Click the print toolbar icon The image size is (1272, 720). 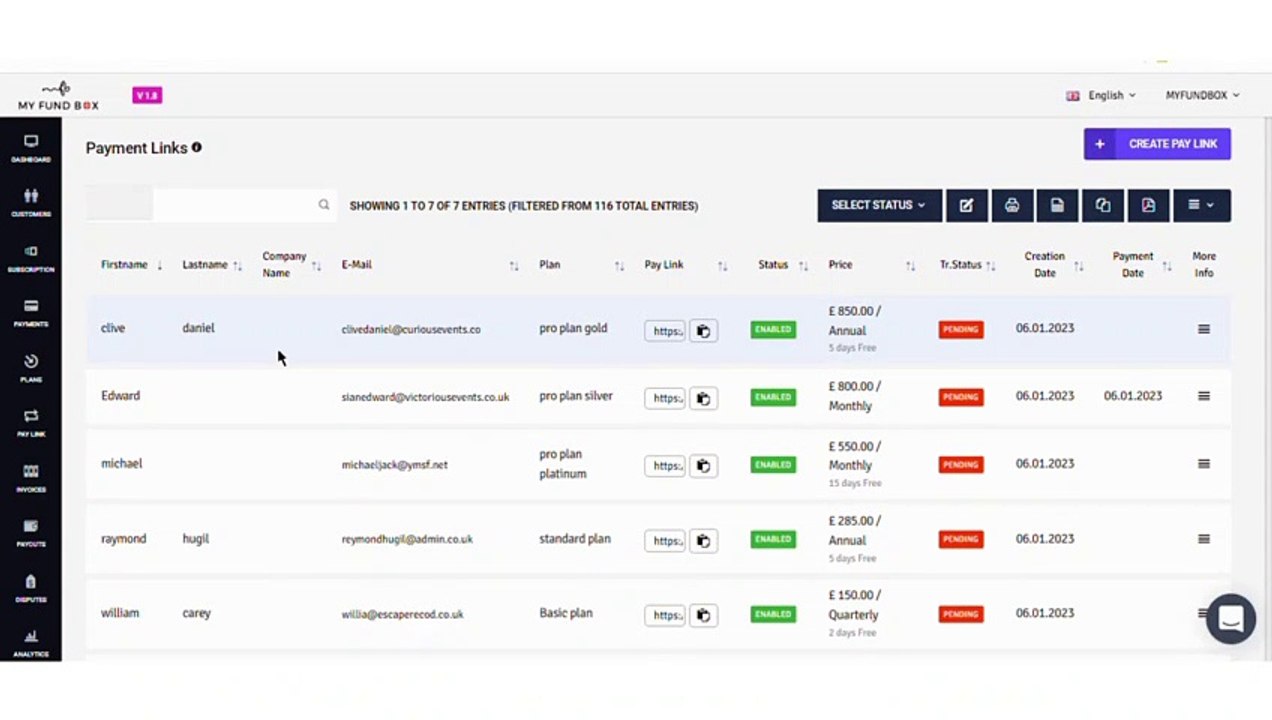(x=1012, y=205)
